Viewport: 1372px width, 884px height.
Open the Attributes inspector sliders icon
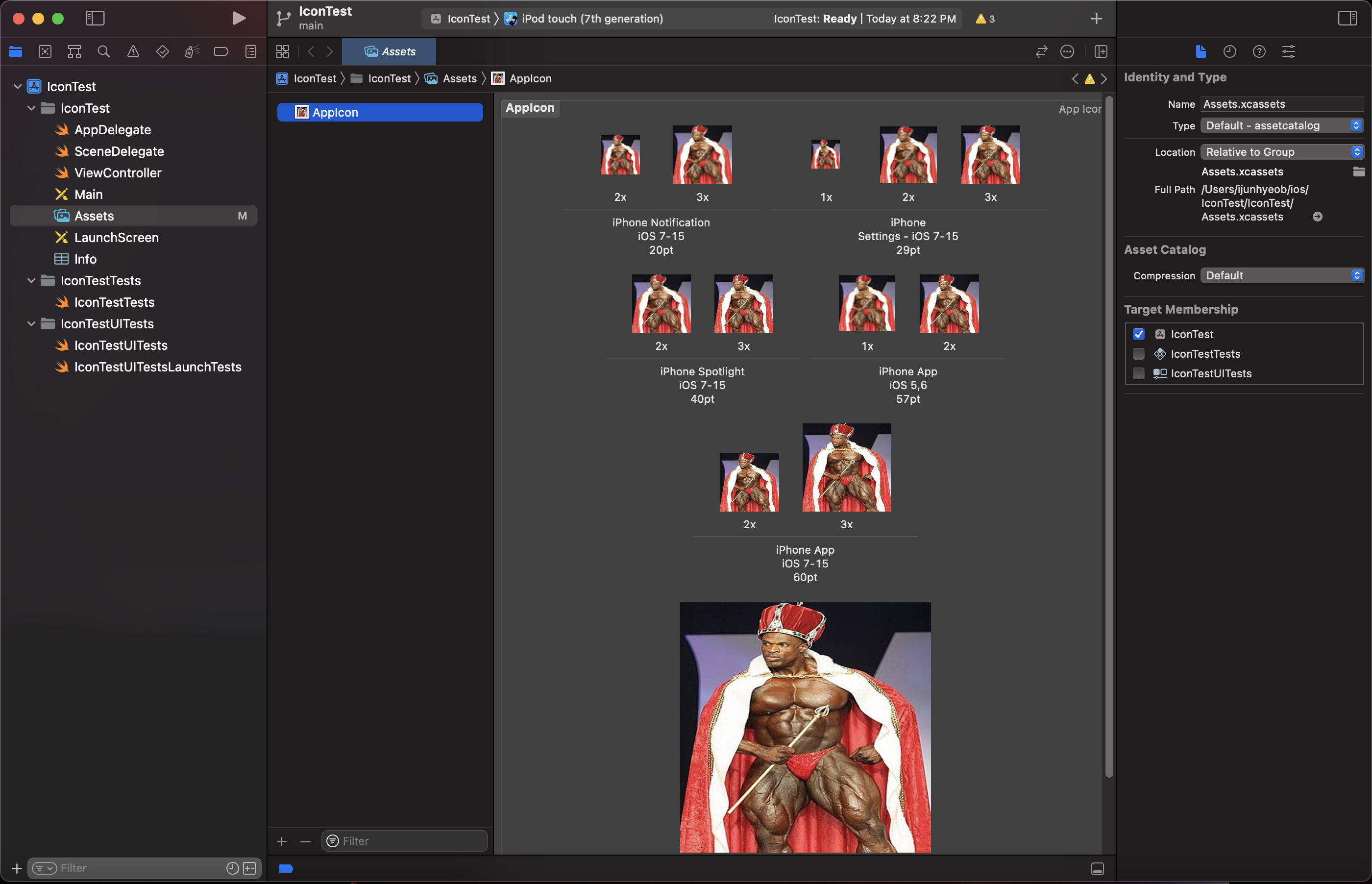[x=1288, y=51]
